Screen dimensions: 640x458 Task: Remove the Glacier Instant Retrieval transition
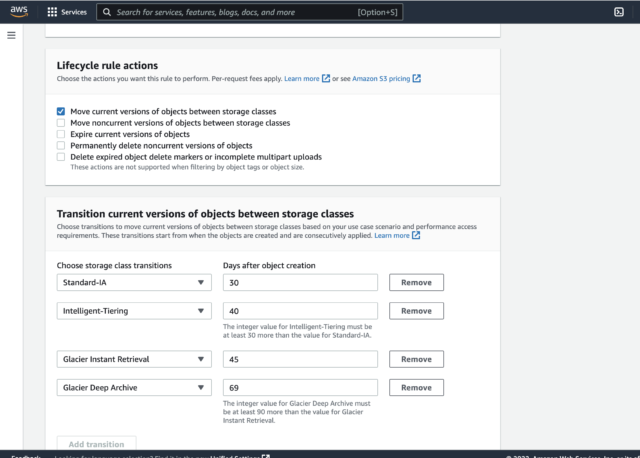click(416, 359)
